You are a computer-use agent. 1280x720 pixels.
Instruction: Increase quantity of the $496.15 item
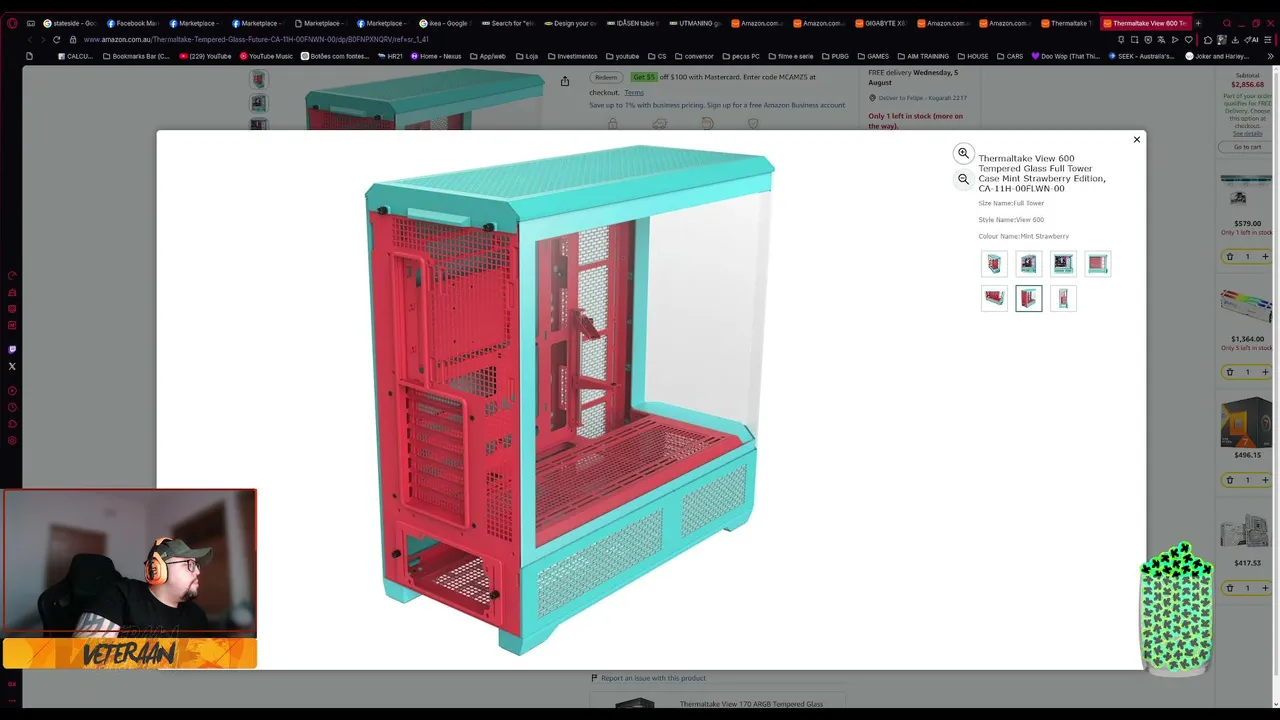pyautogui.click(x=1265, y=480)
